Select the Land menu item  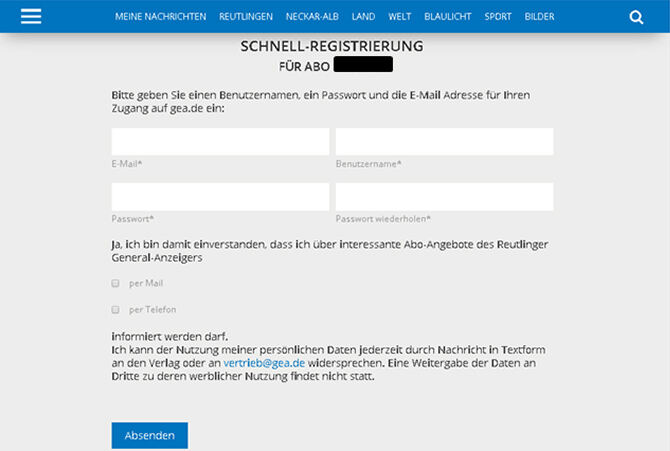coord(364,17)
